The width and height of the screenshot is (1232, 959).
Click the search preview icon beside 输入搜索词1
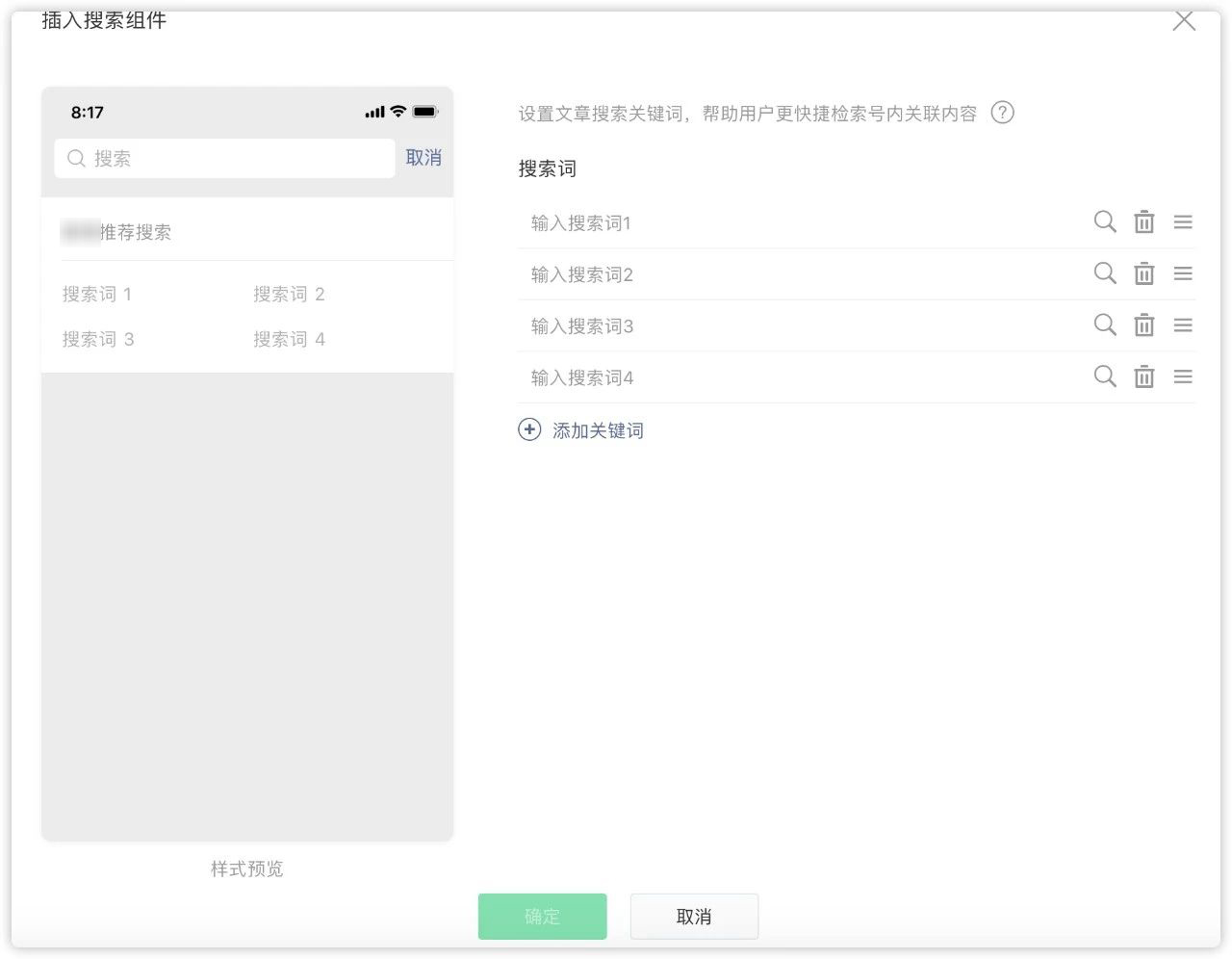(1104, 221)
